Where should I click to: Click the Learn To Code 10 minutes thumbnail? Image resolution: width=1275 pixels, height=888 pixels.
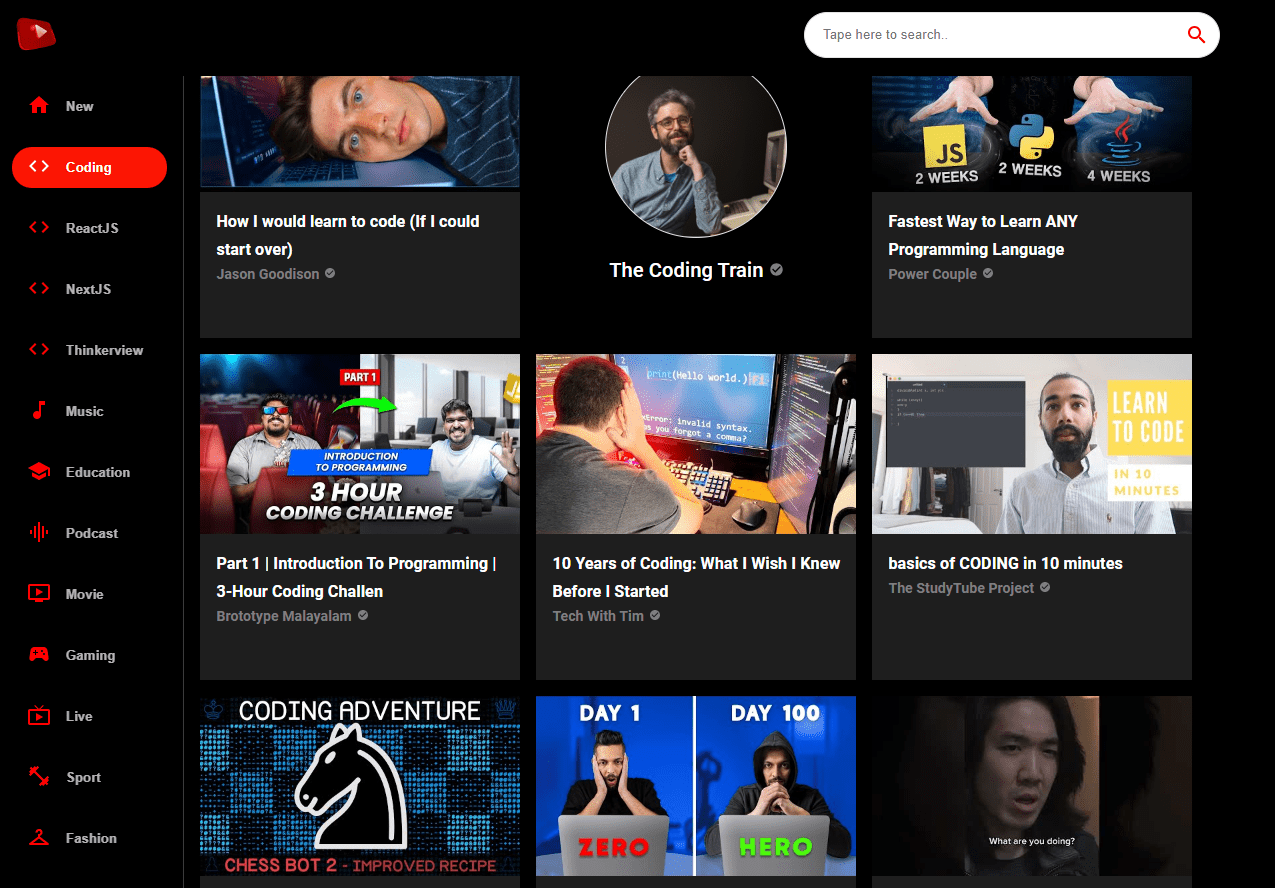[1032, 444]
